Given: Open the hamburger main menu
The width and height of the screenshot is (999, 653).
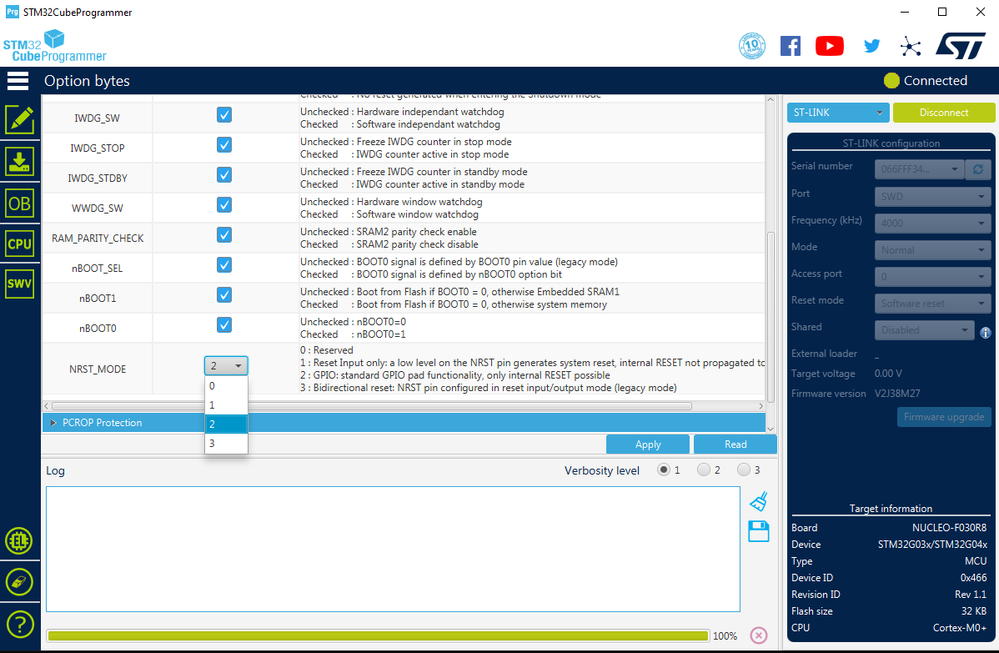Looking at the screenshot, I should pos(18,81).
